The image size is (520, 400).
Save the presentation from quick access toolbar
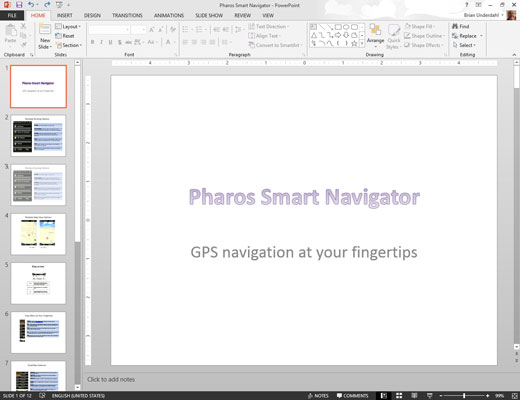coord(19,5)
